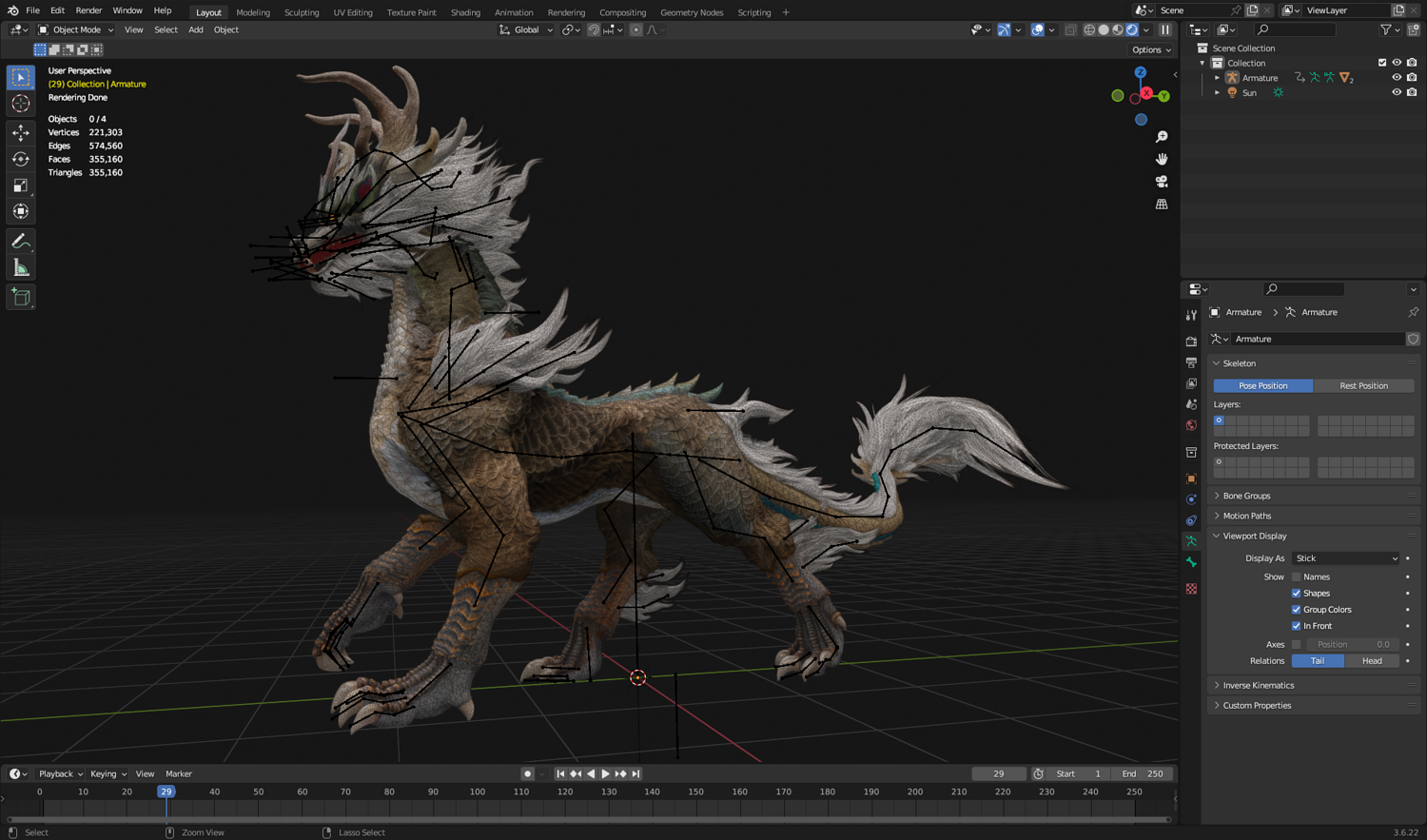Image resolution: width=1427 pixels, height=840 pixels.
Task: Toggle camera view in viewport
Action: tap(1162, 182)
